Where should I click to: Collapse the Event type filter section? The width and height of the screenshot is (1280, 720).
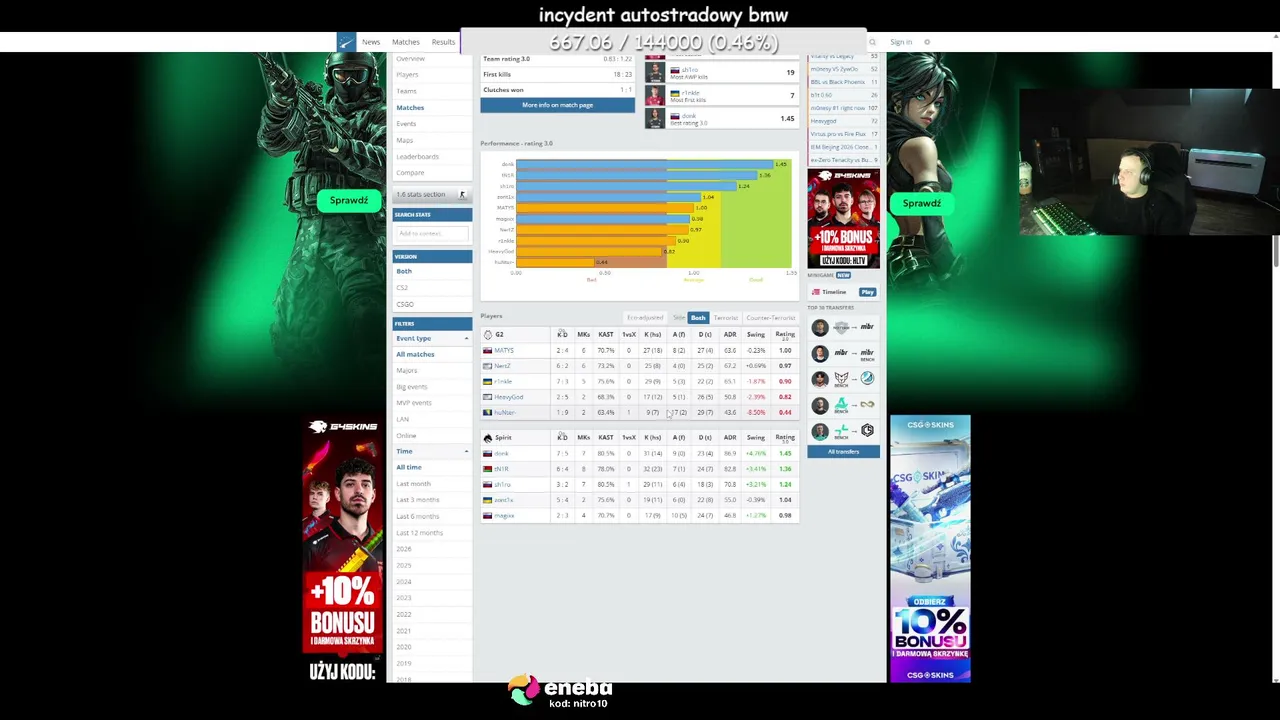(x=432, y=339)
